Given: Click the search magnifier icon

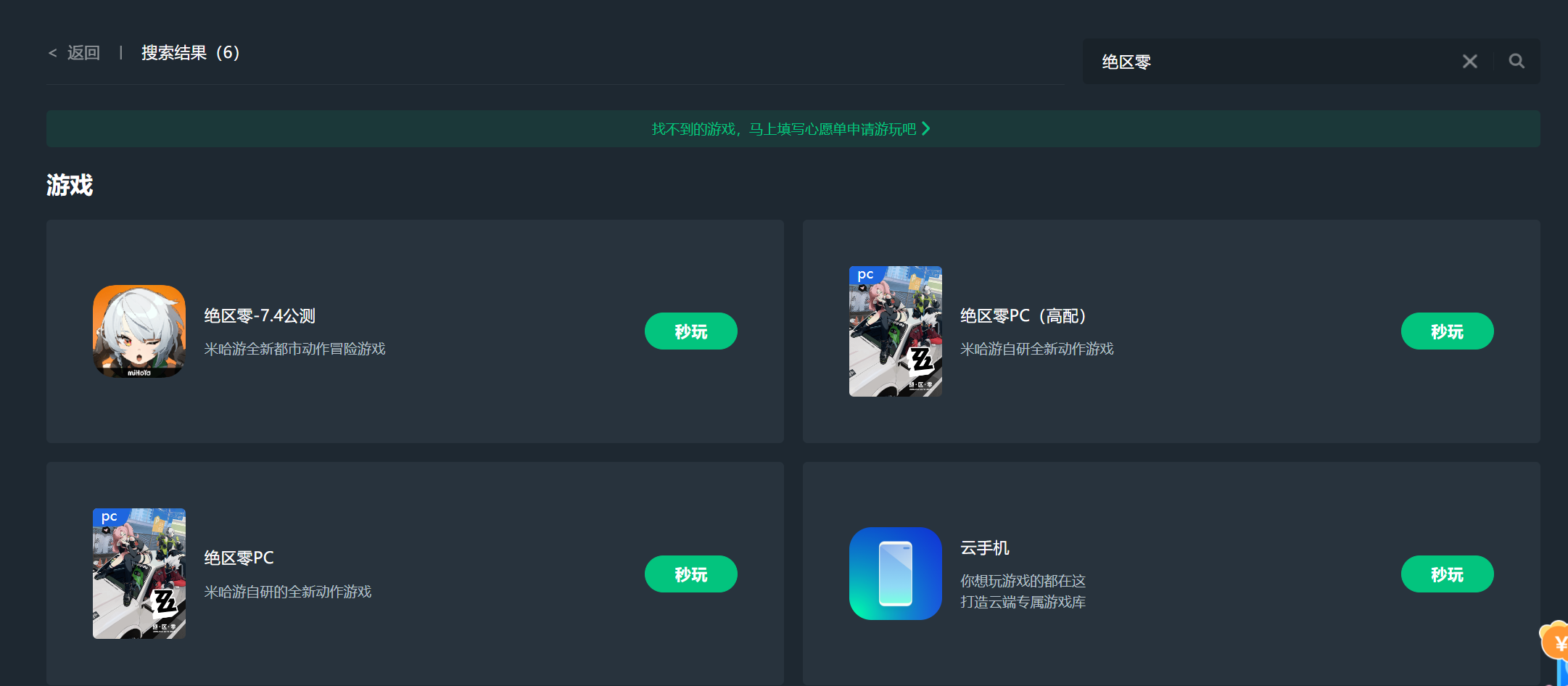Looking at the screenshot, I should pyautogui.click(x=1516, y=61).
